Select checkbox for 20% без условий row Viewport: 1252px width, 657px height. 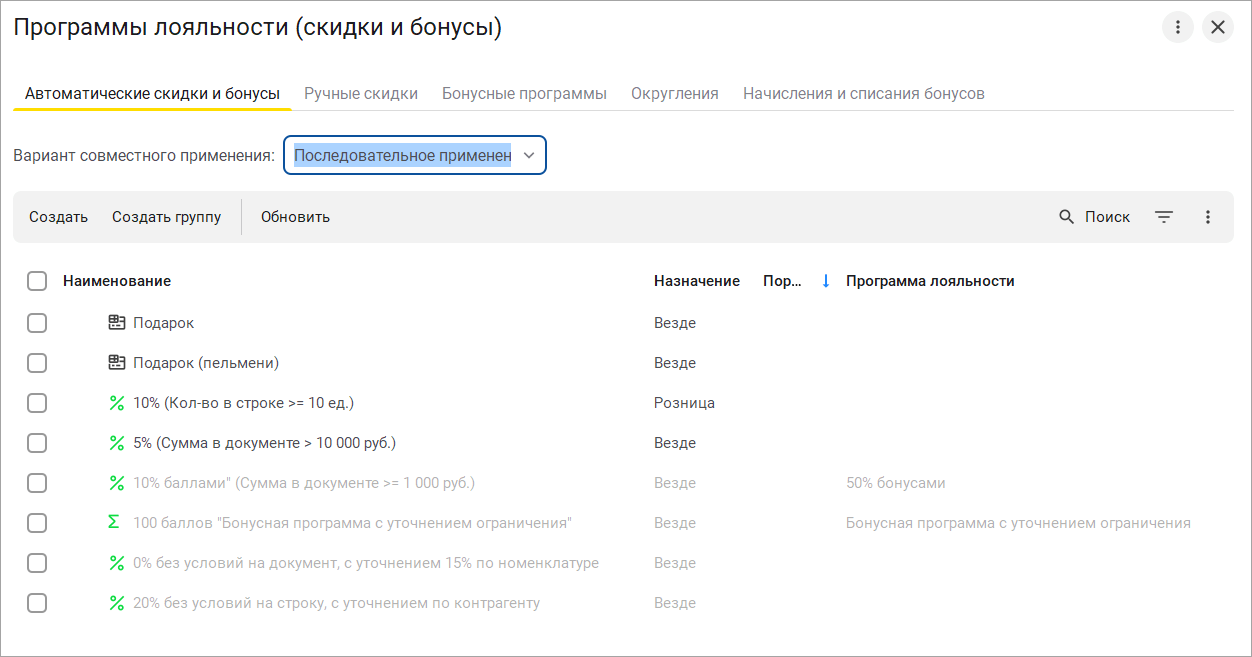click(x=37, y=603)
